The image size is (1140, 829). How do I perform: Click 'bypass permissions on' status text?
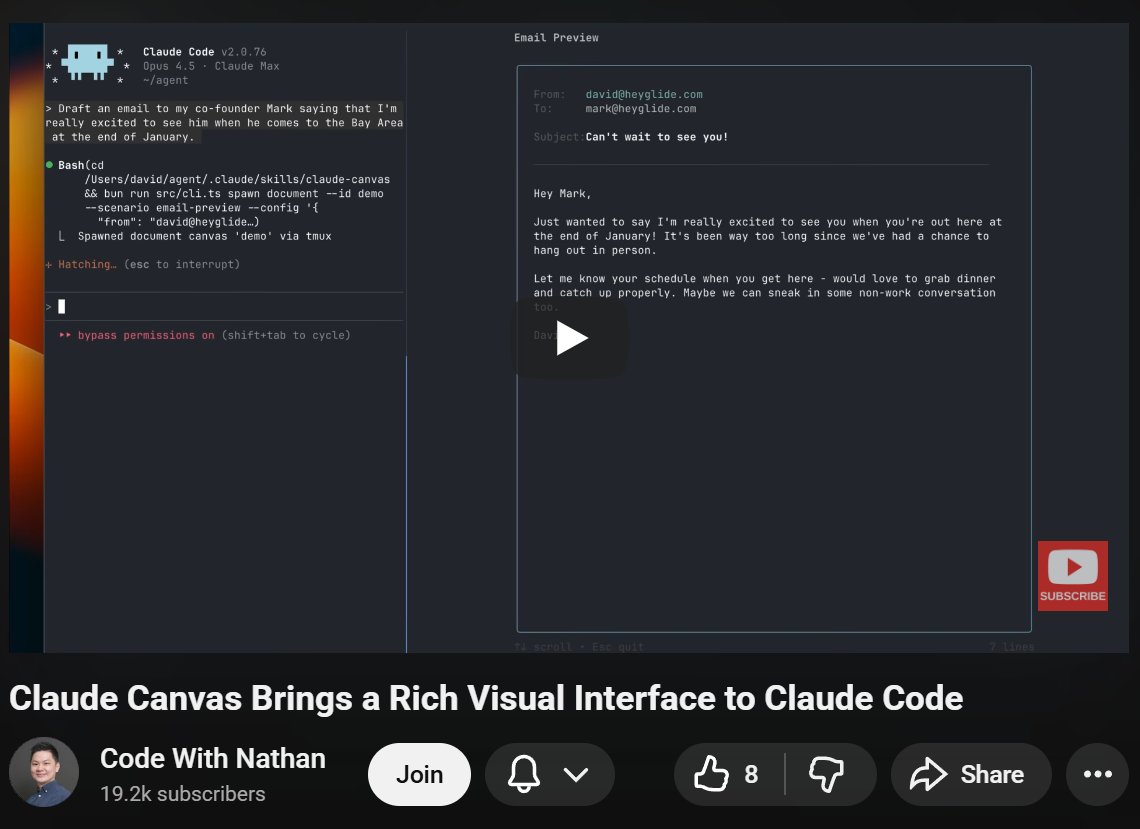pos(146,335)
